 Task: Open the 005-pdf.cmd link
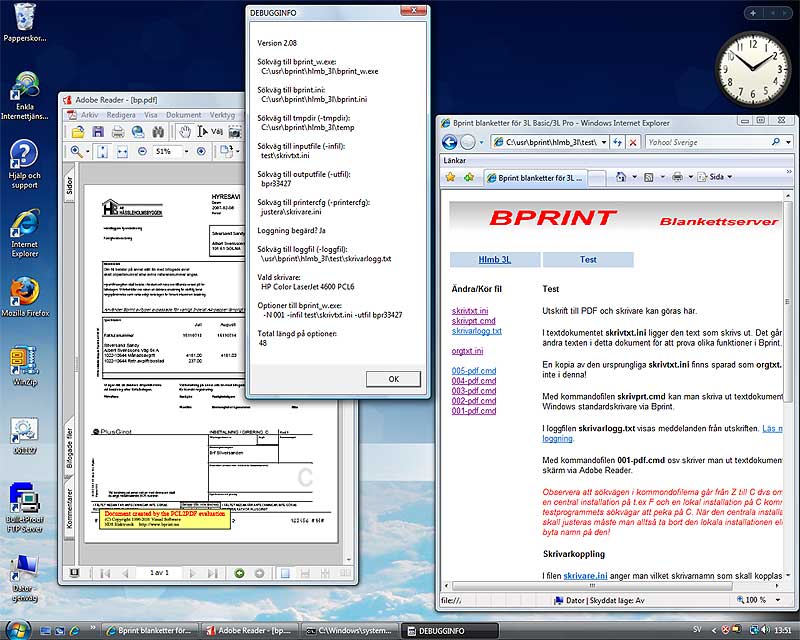click(474, 371)
